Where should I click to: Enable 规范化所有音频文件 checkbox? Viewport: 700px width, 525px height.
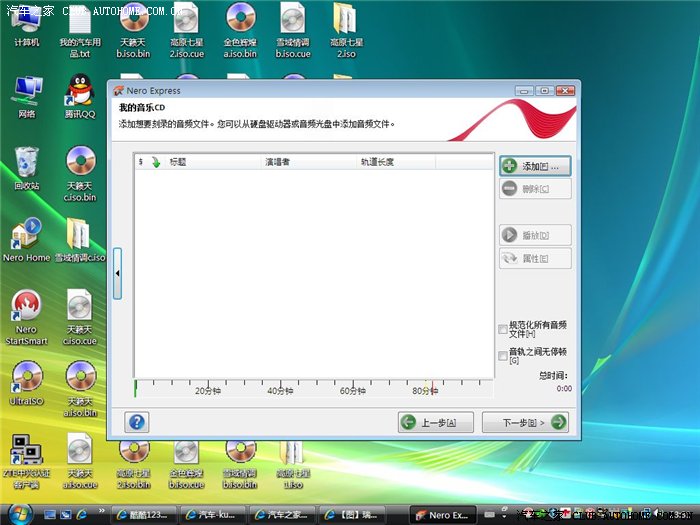coord(503,329)
